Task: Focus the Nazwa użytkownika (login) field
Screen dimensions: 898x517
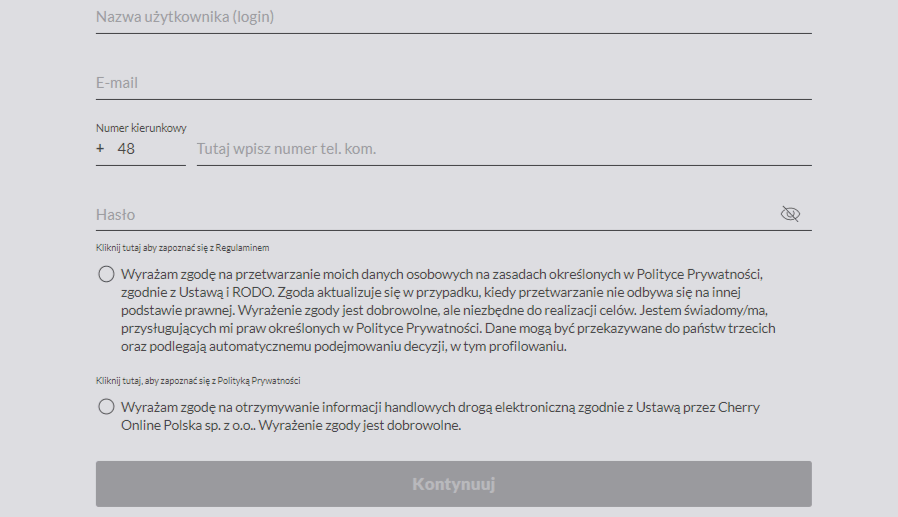Action: click(x=454, y=17)
